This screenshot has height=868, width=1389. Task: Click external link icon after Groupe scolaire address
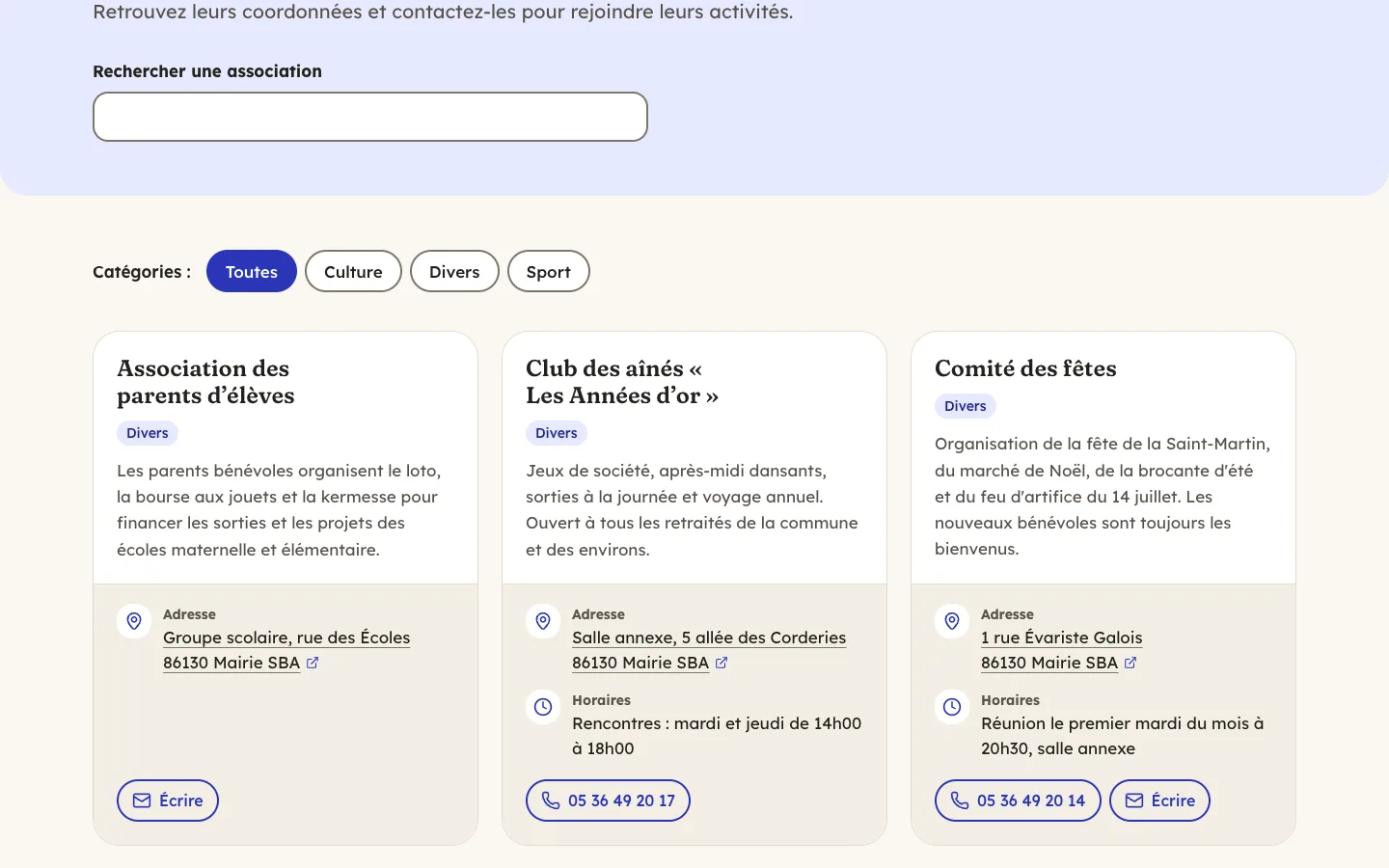[x=313, y=663]
